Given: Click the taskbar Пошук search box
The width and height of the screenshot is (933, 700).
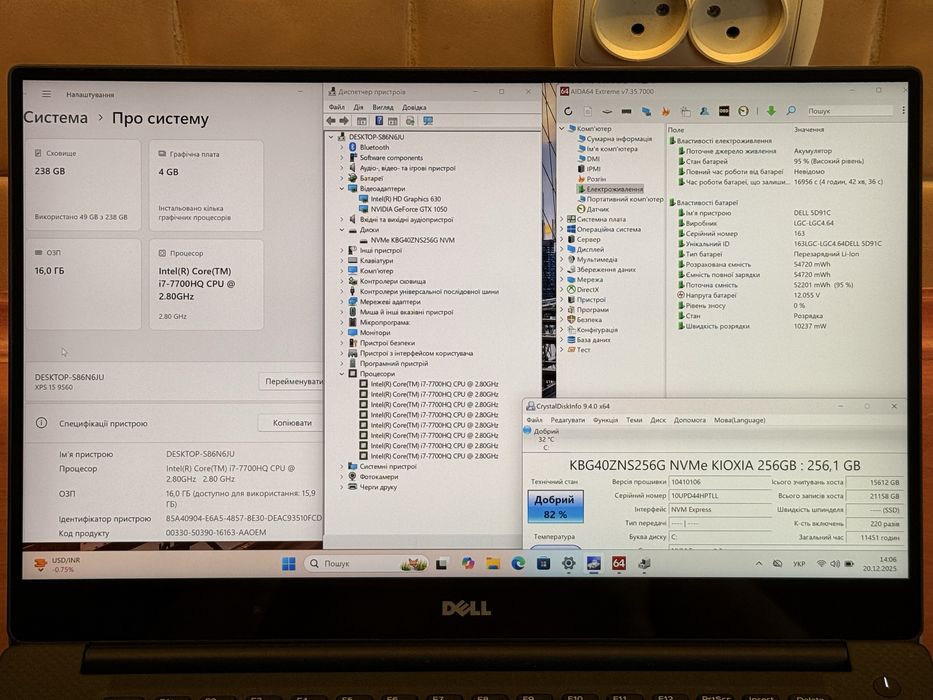Looking at the screenshot, I should 367,563.
